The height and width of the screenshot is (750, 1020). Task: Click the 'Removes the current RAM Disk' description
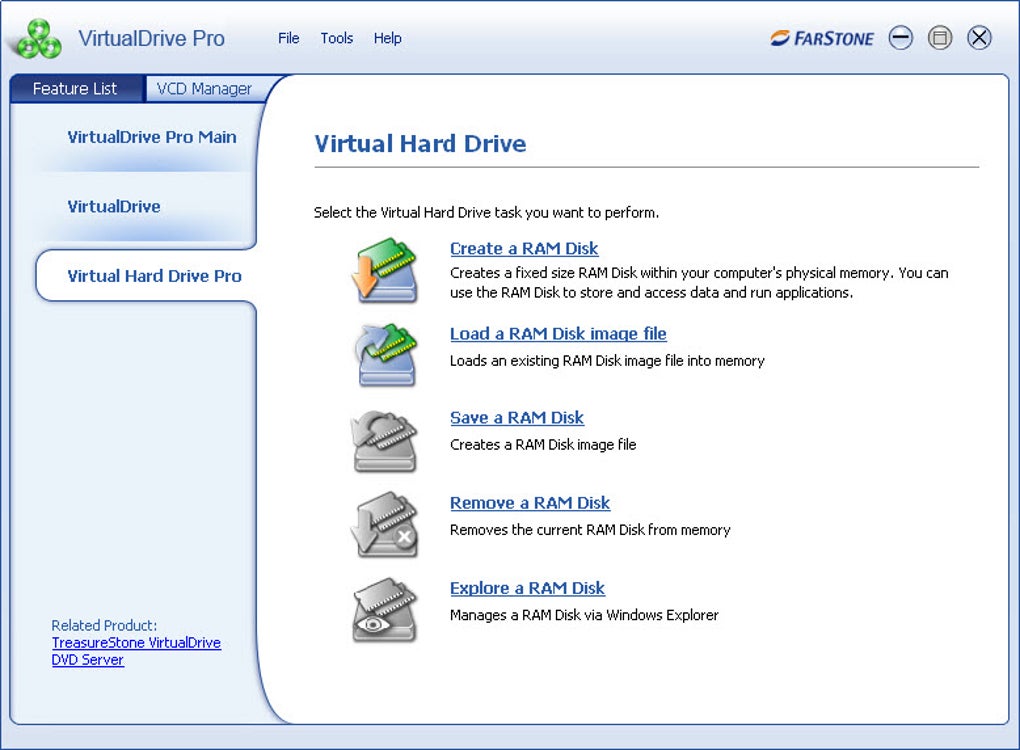590,530
